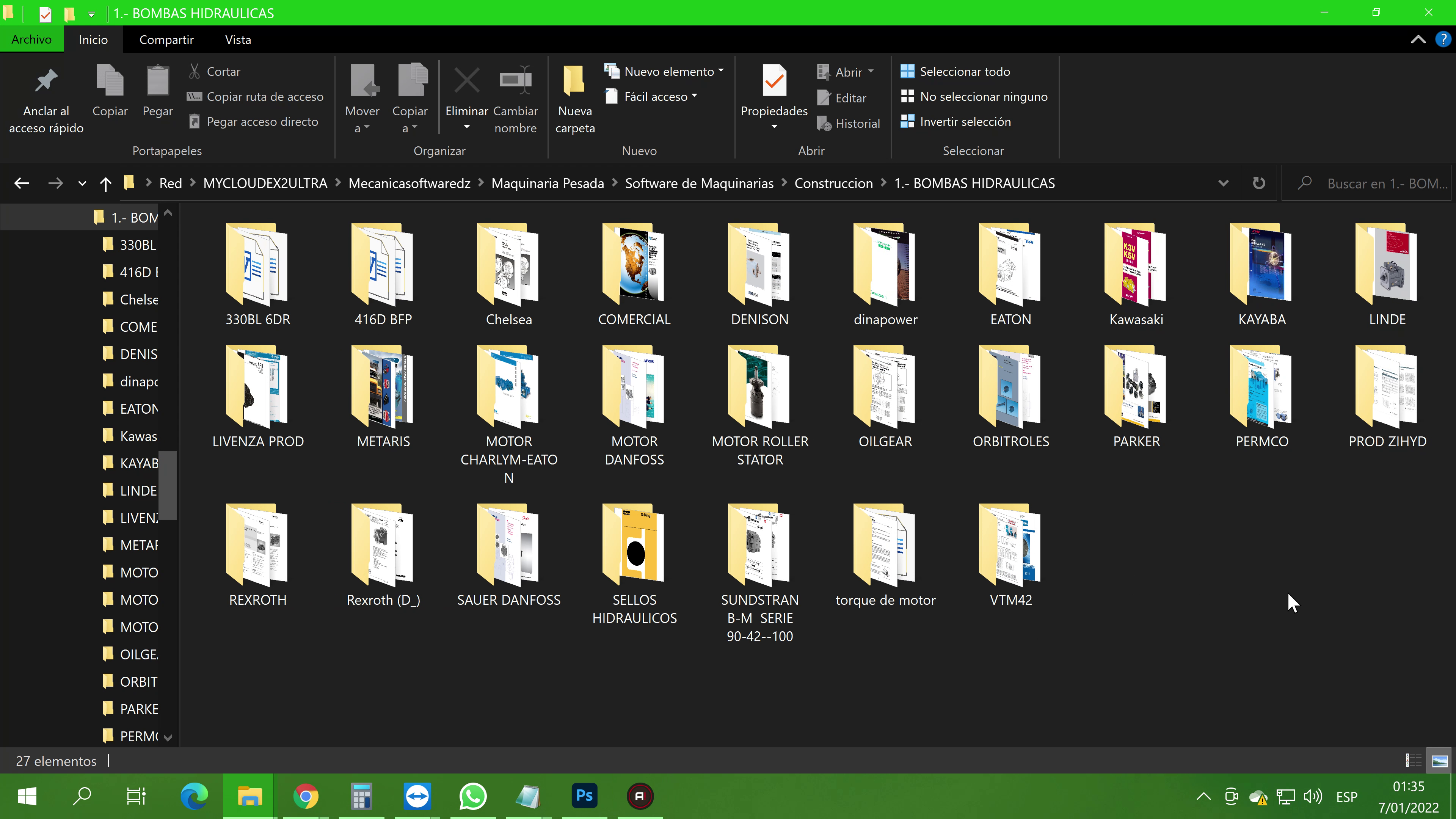Image resolution: width=1456 pixels, height=819 pixels.
Task: Switch to large icons view layout
Action: (1440, 760)
